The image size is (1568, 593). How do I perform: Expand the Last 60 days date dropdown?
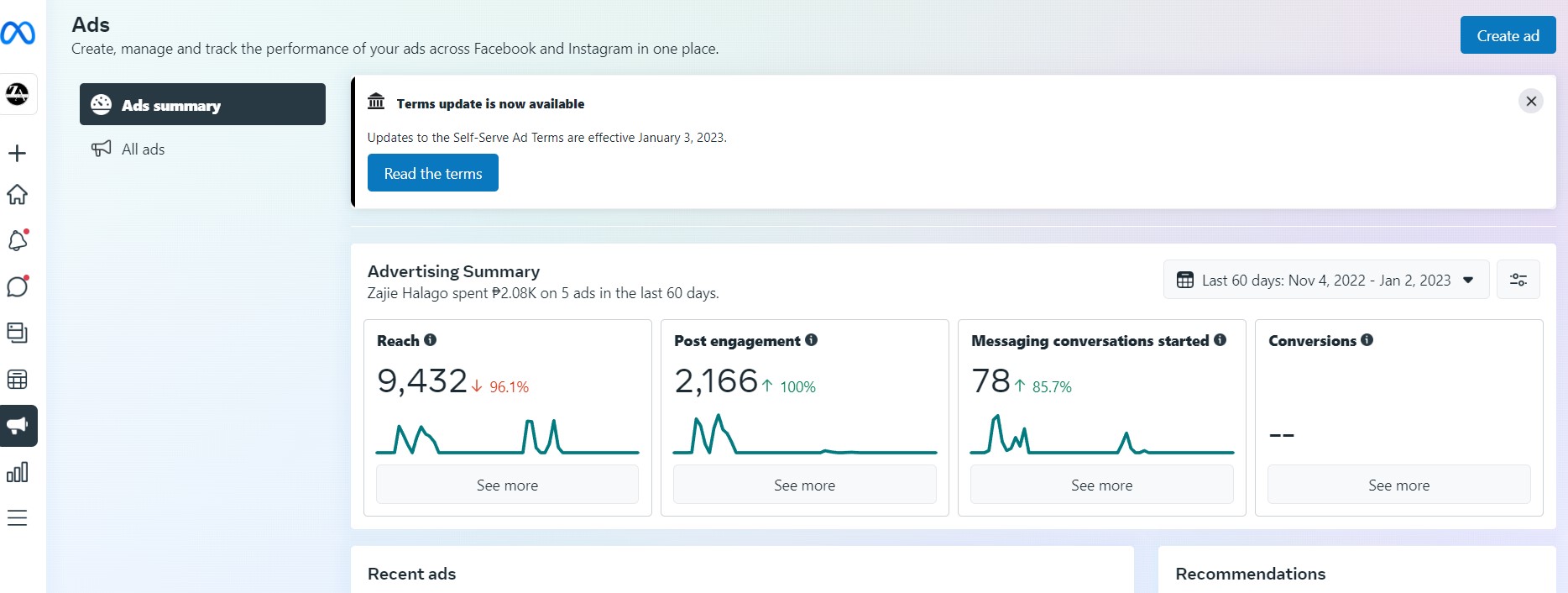[1325, 280]
